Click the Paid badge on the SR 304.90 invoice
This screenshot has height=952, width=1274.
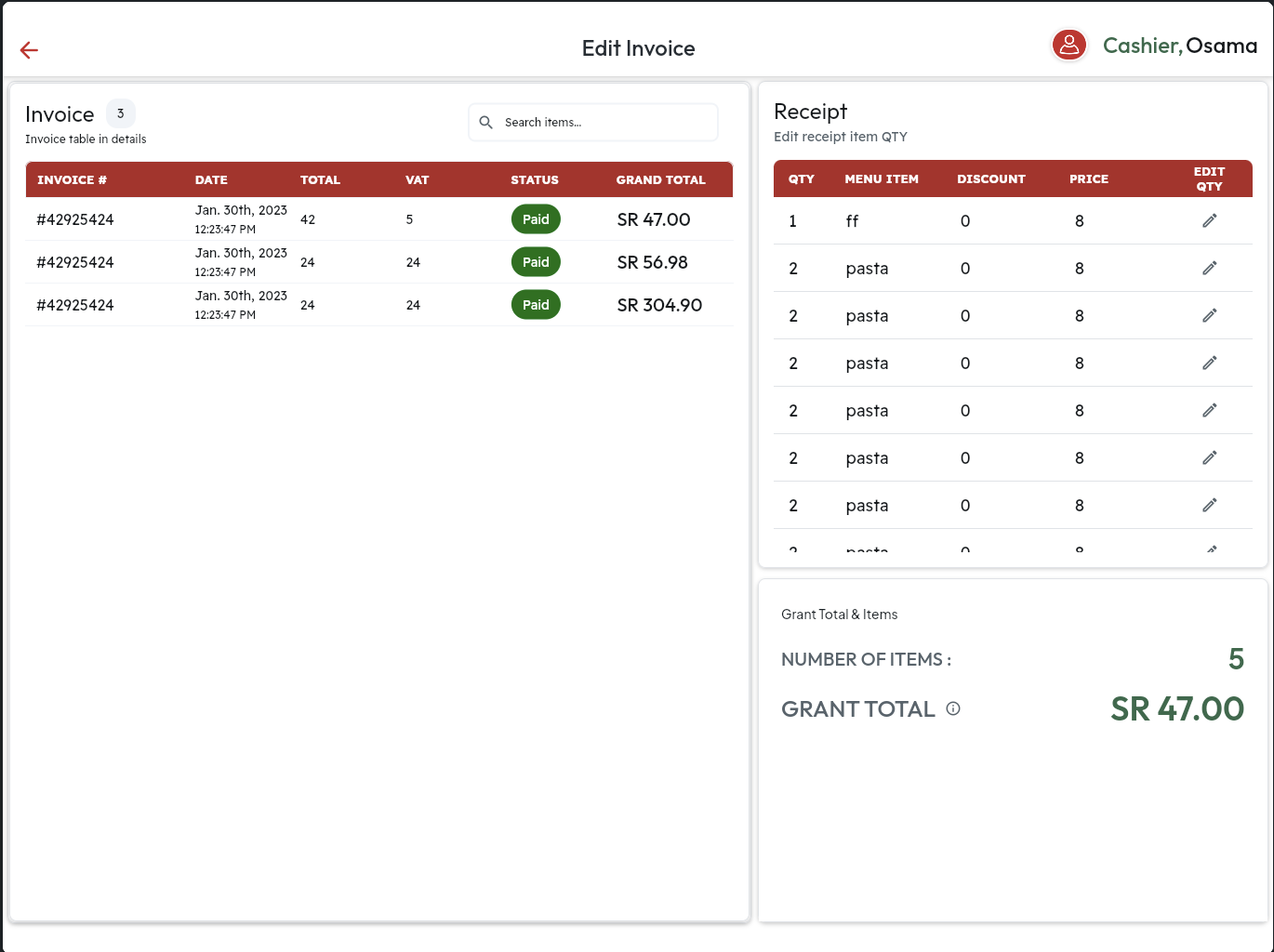[536, 305]
